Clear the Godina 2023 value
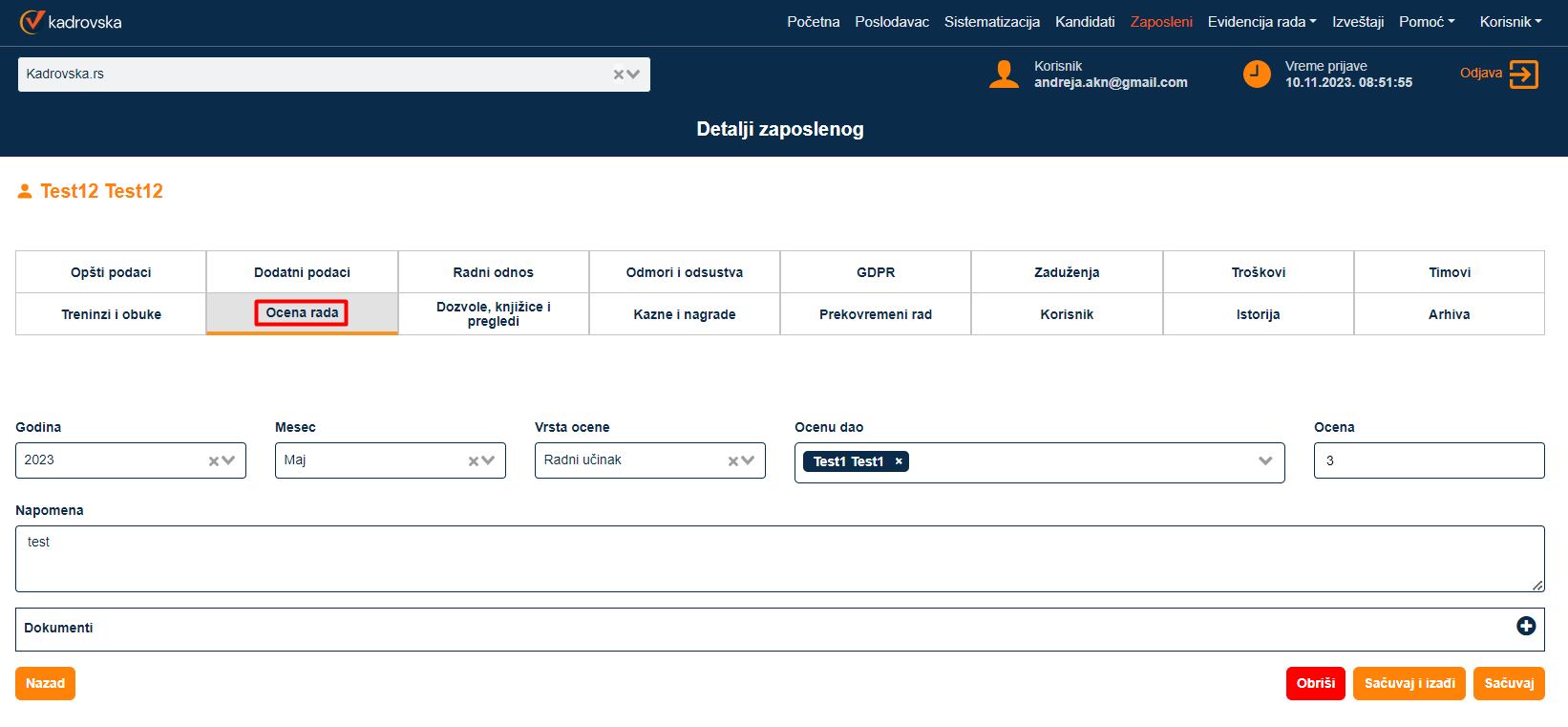This screenshot has height=727, width=1568. pos(214,461)
